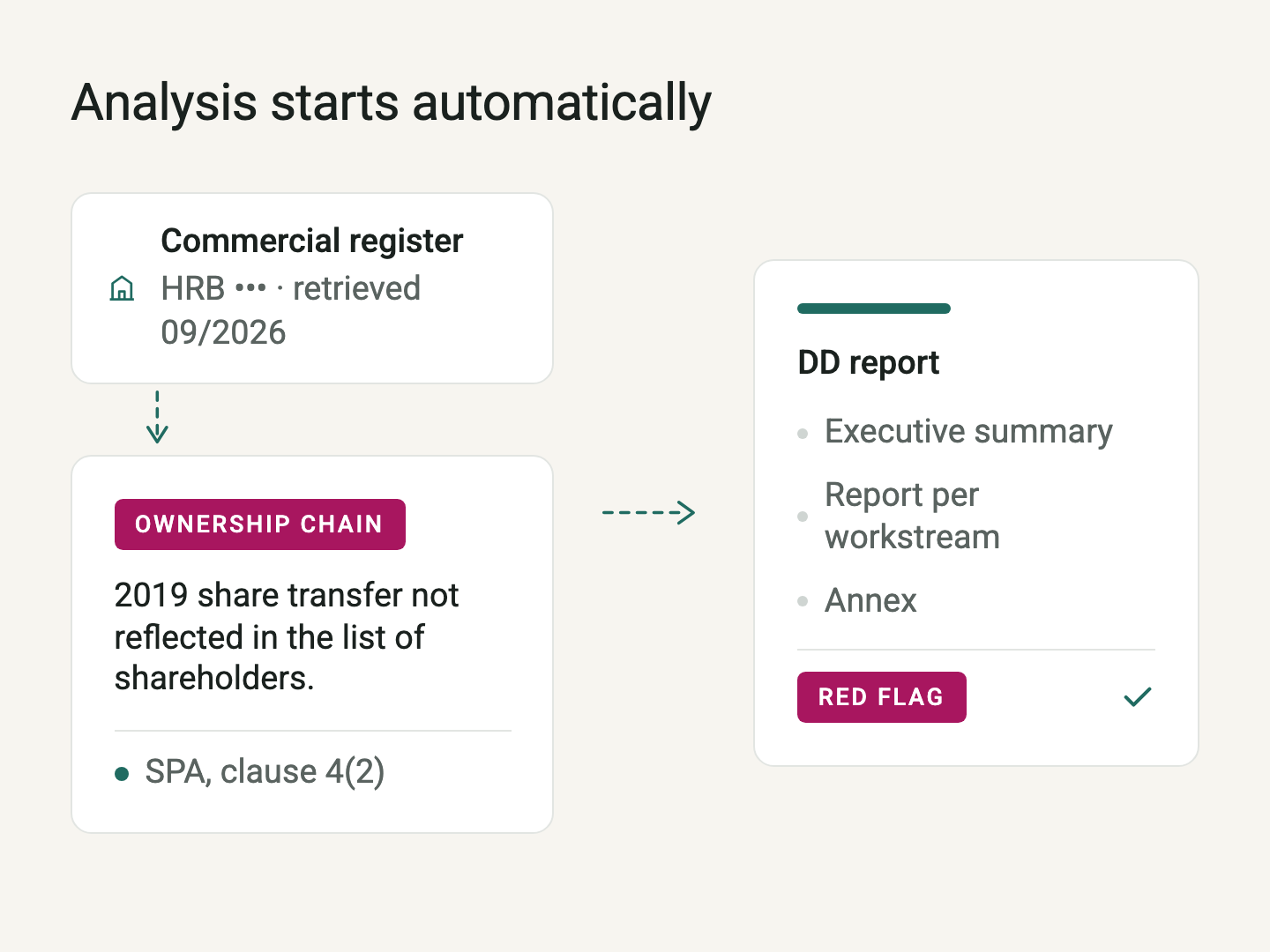Click the green bullet before SPA clause
The height and width of the screenshot is (952, 1270).
pos(122,774)
